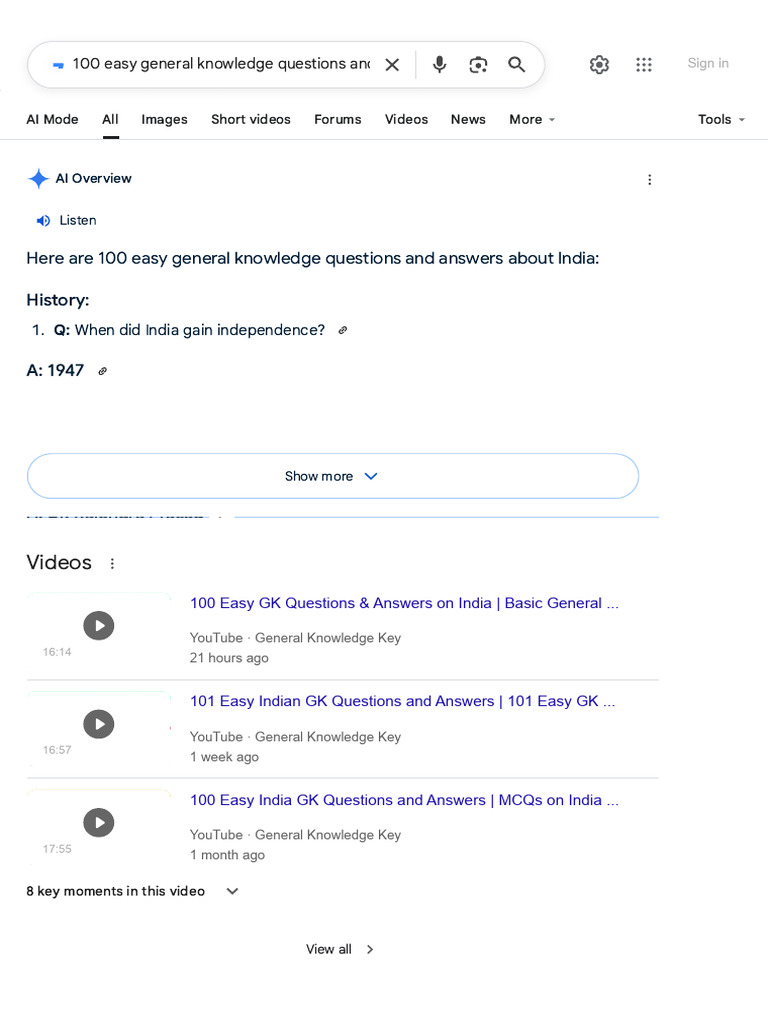This screenshot has width=768, height=1024.
Task: Click the 'A: 1947' answer text
Action: (x=55, y=370)
